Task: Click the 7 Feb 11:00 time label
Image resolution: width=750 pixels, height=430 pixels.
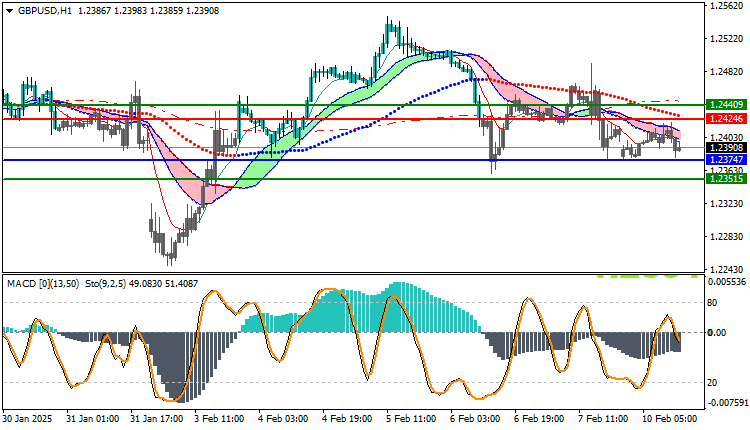Action: 604,419
